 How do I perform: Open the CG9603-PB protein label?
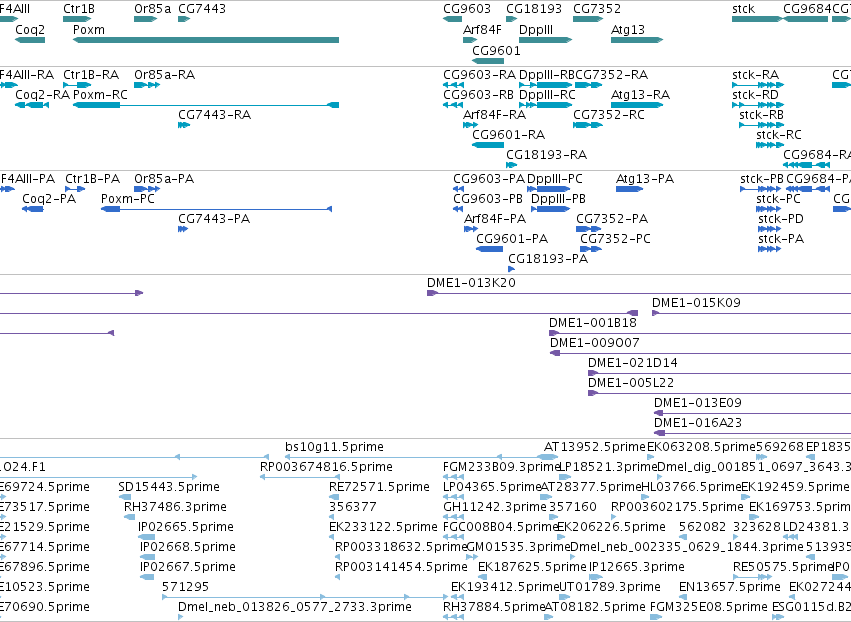pos(488,199)
